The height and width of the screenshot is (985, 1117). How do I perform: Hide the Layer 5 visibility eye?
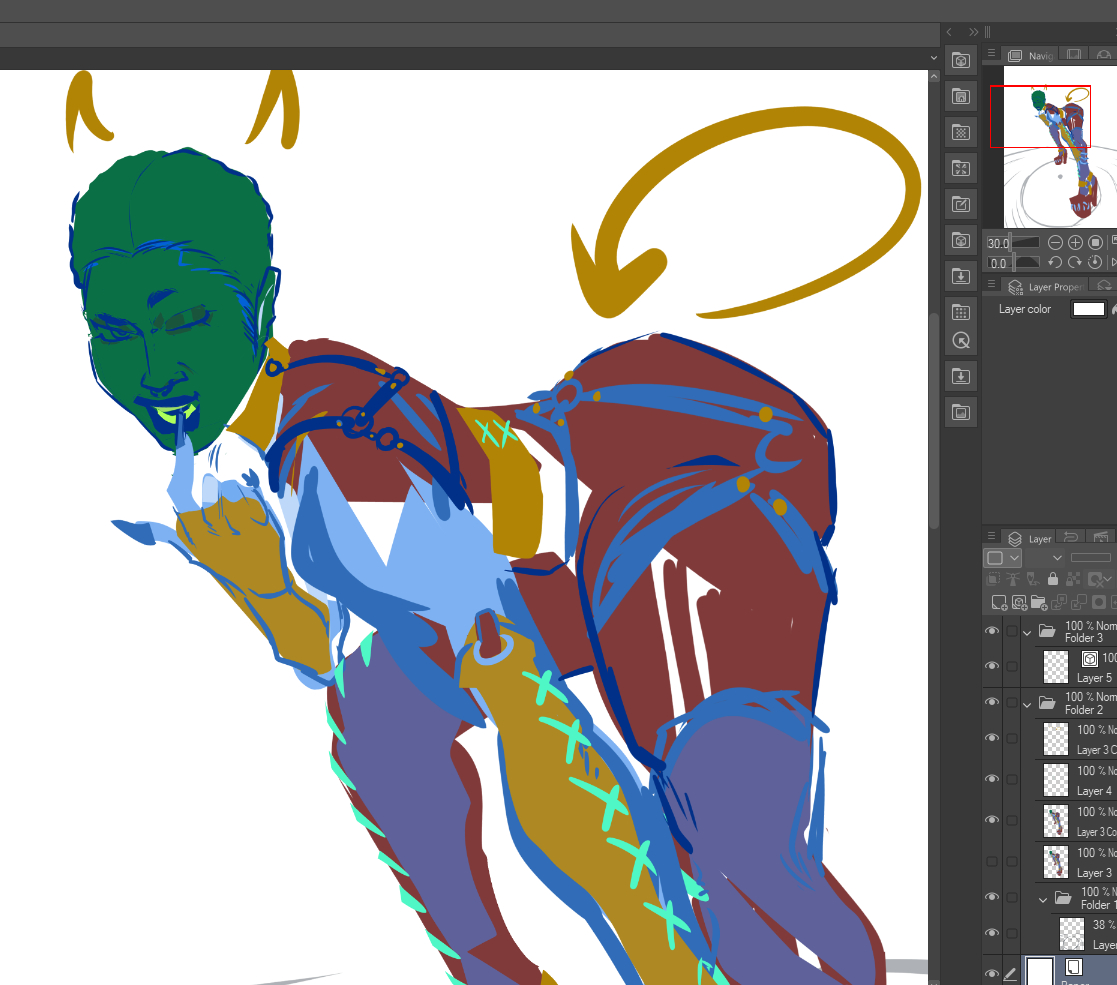[x=992, y=666]
